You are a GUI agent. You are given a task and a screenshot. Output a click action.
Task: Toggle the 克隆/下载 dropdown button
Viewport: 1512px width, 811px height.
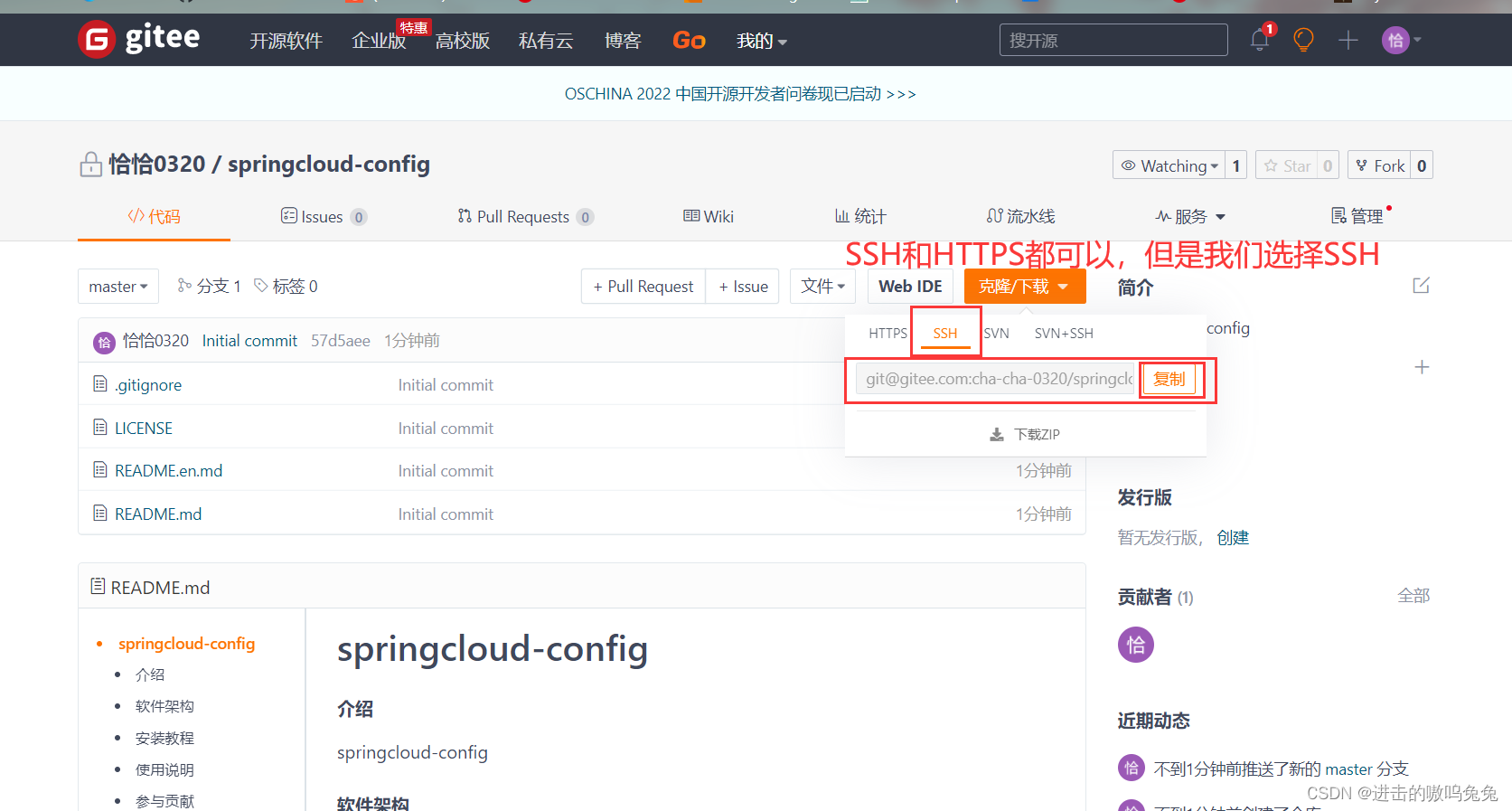1025,286
